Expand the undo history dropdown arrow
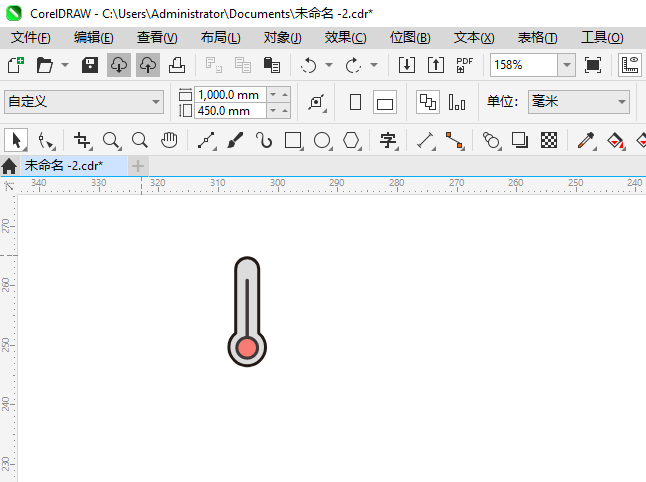 329,65
